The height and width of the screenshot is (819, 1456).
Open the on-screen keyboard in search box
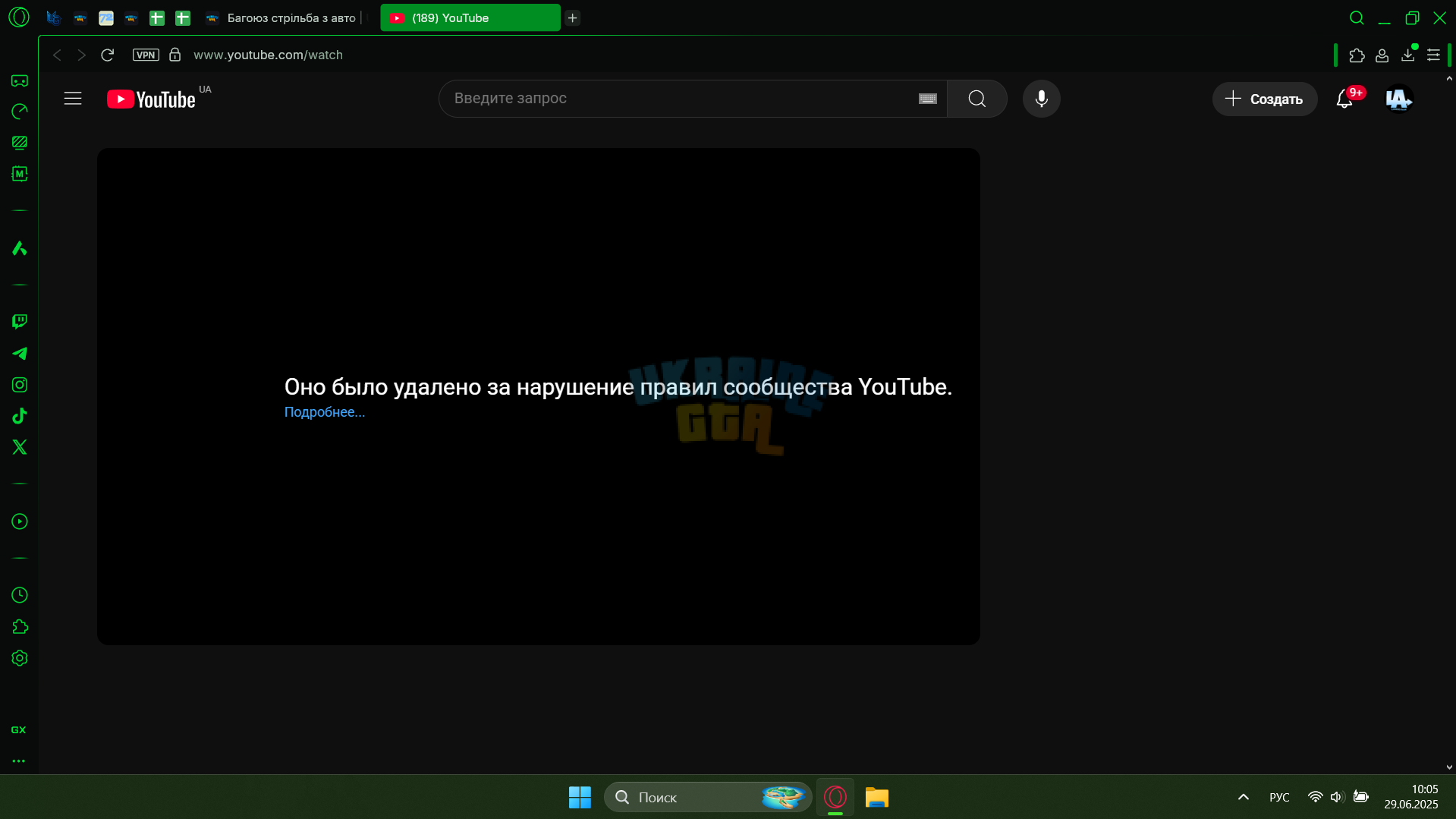click(928, 99)
